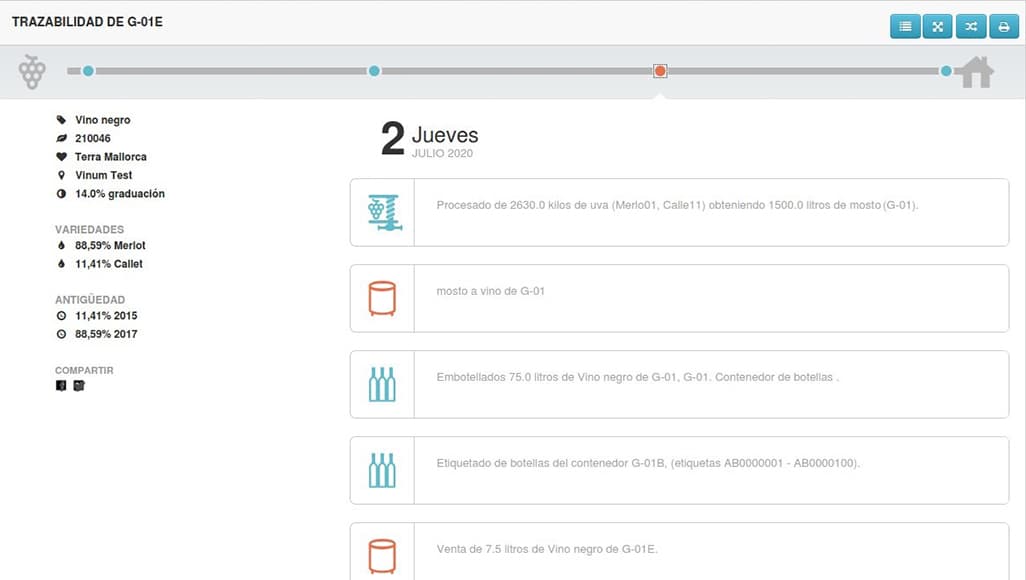Image resolution: width=1026 pixels, height=580 pixels.
Task: Click the tank icon for Venta step
Action: pos(382,555)
